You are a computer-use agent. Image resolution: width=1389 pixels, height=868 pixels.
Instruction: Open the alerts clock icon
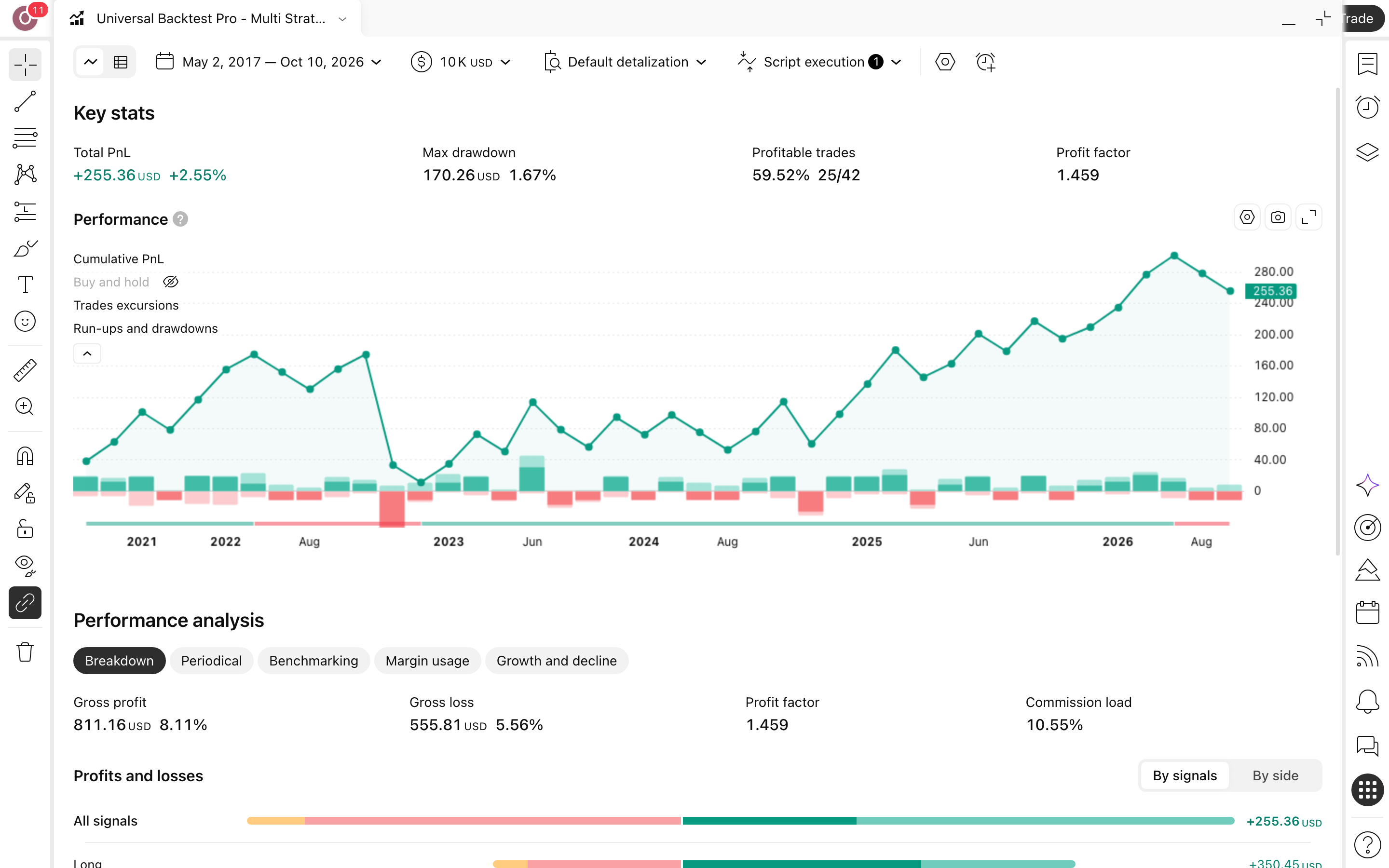point(1367,107)
